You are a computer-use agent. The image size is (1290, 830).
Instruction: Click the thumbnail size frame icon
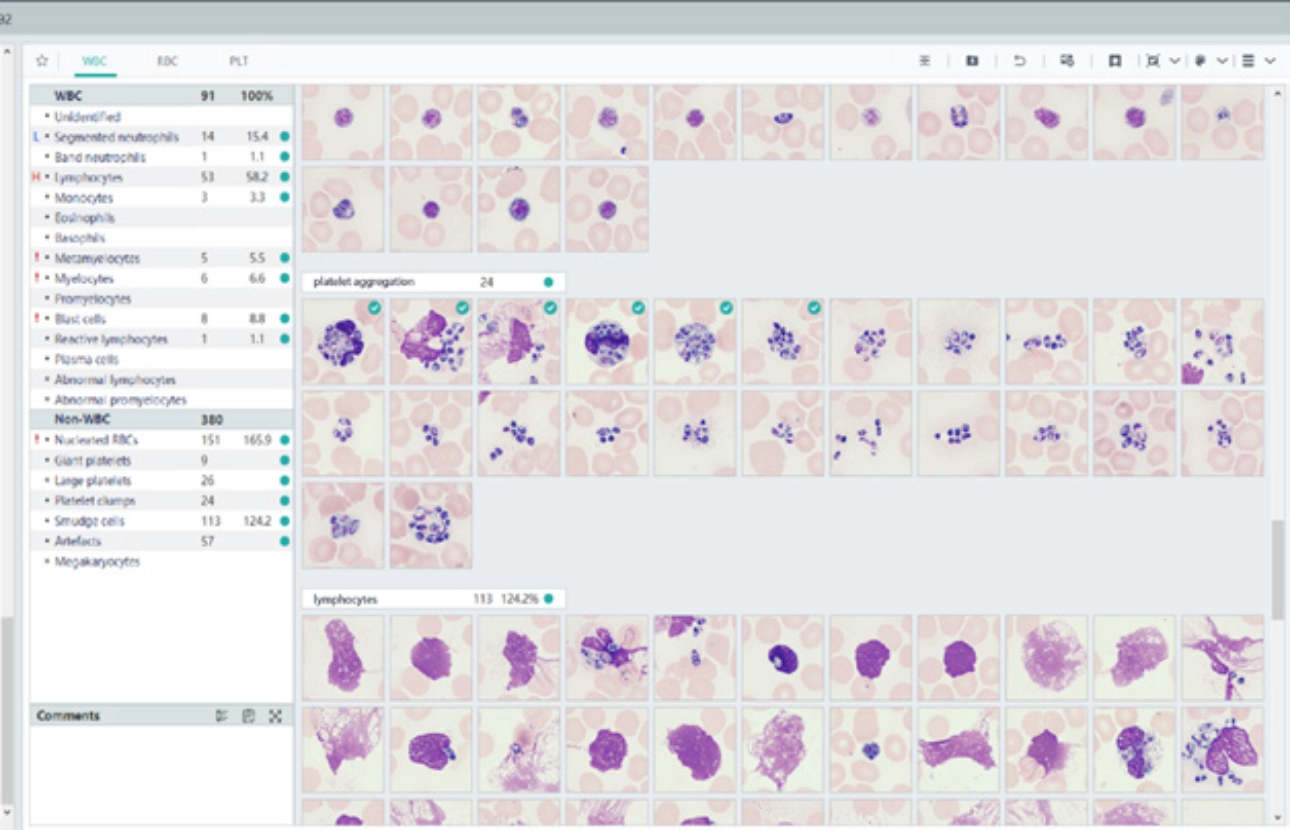point(1153,61)
